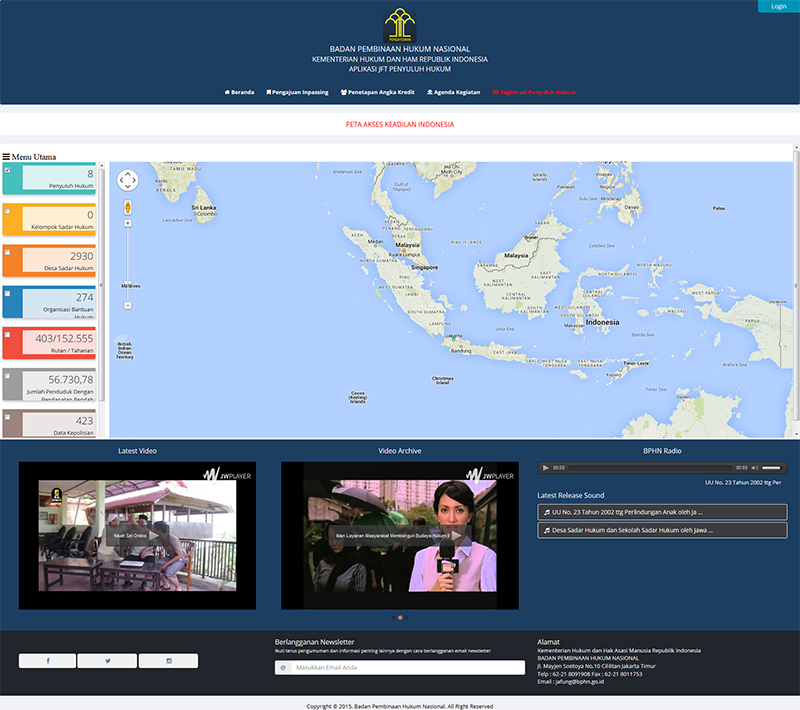The image size is (800, 710).
Task: Open Registrasi Penyuluh Hukum link
Action: pyautogui.click(x=534, y=92)
